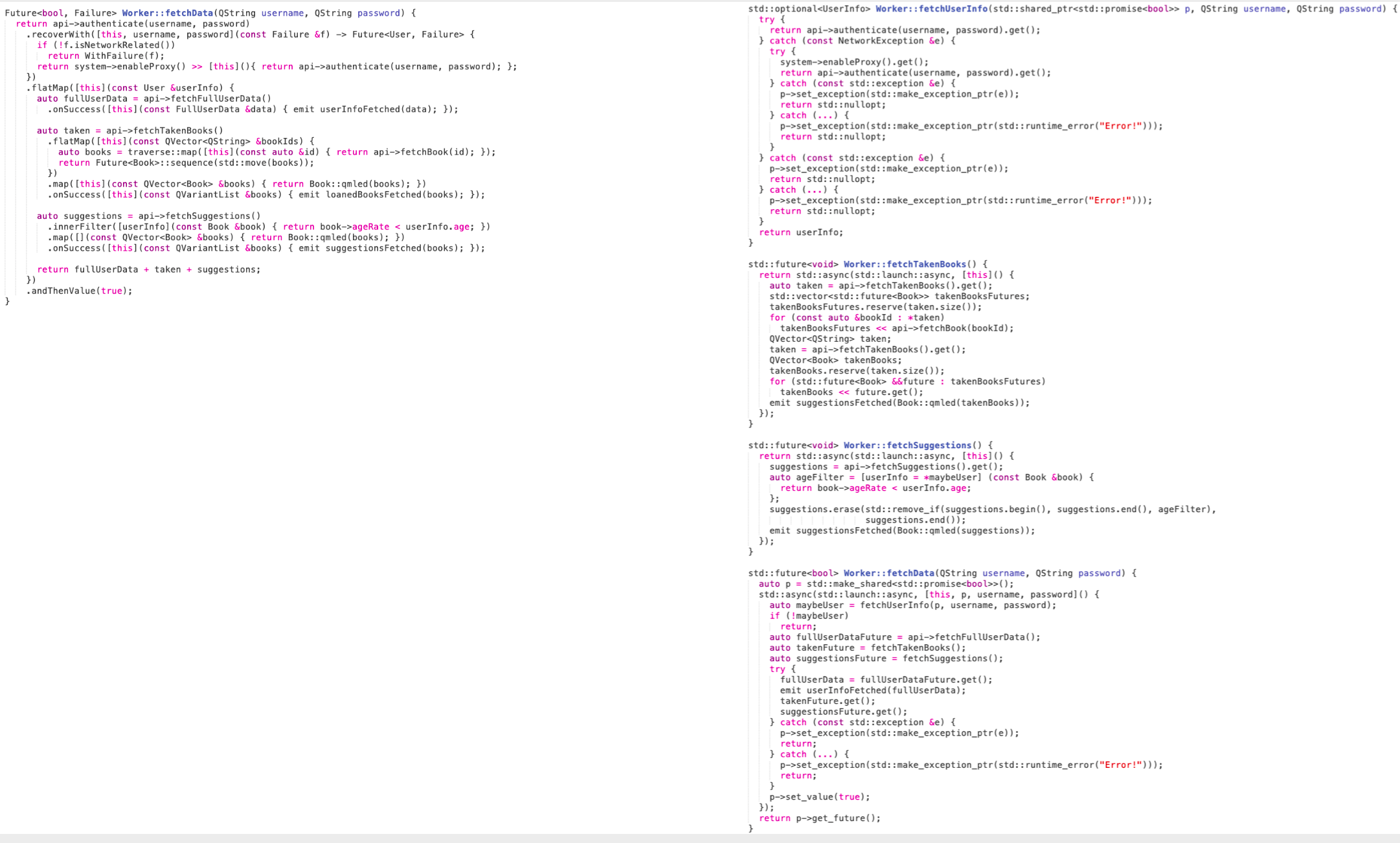1400x843 pixels.
Task: Click 'std::async(std::launch::async, [this, p, username, password]' line
Action: (929, 595)
